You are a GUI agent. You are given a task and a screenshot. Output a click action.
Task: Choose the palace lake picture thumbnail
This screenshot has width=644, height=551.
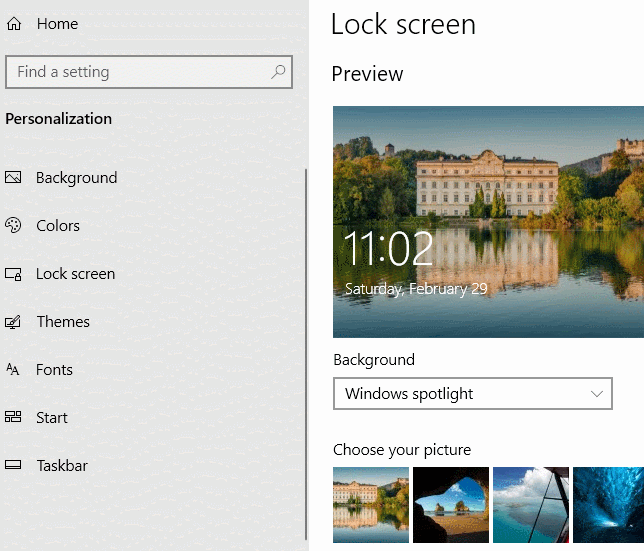pyautogui.click(x=371, y=505)
